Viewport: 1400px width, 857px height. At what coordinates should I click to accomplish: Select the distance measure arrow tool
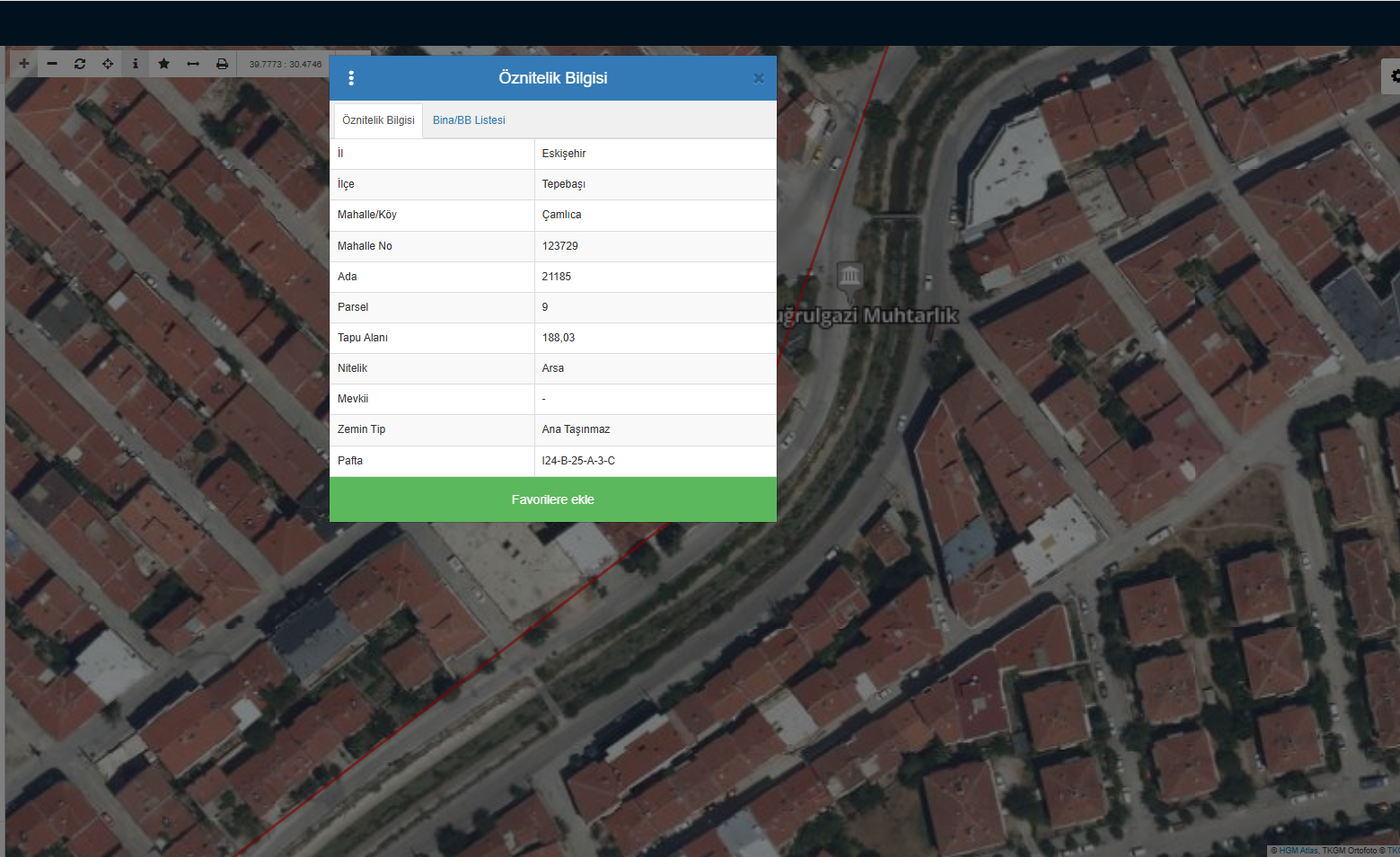coord(192,64)
